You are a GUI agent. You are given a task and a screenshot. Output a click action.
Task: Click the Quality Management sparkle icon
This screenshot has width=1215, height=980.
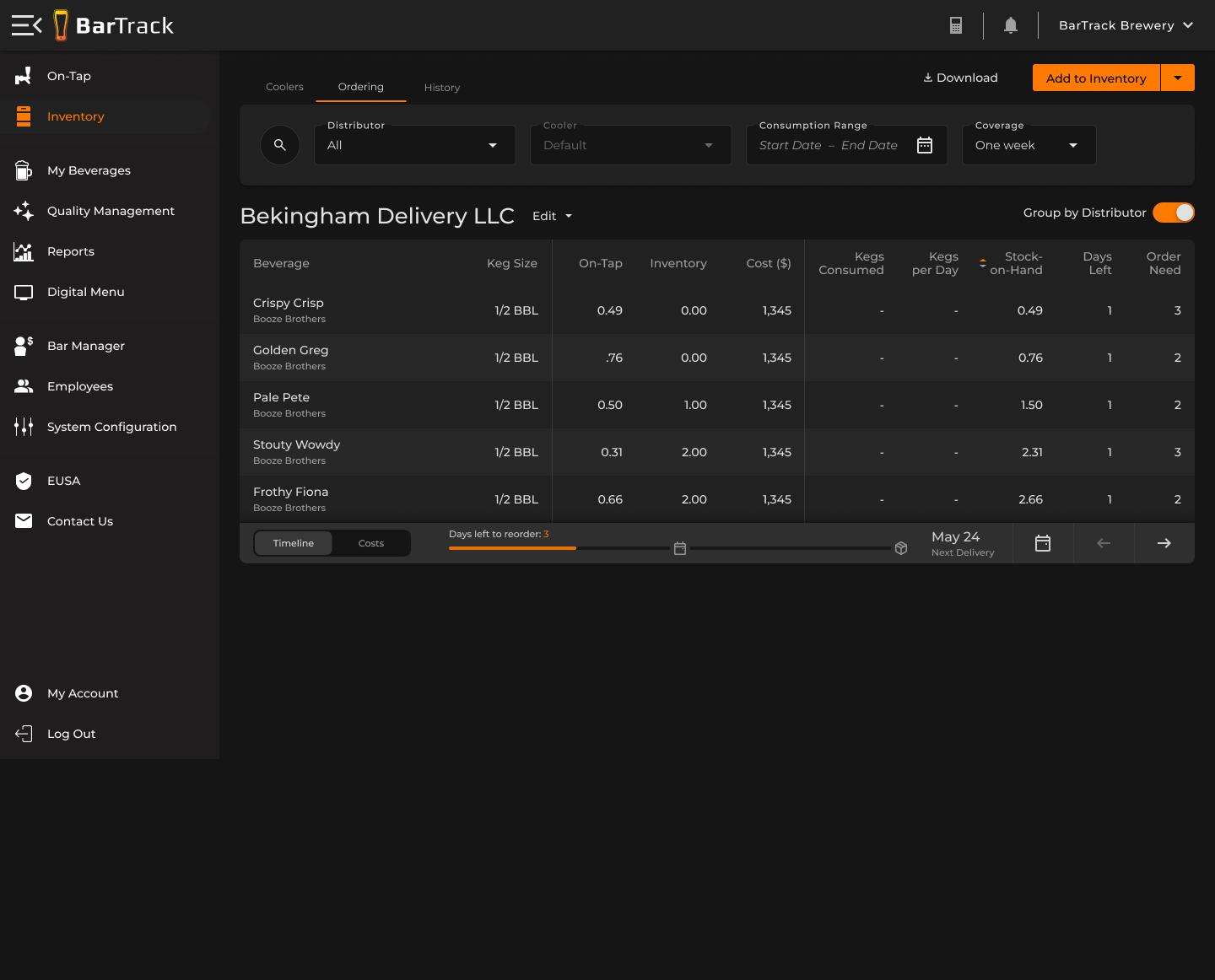click(24, 211)
